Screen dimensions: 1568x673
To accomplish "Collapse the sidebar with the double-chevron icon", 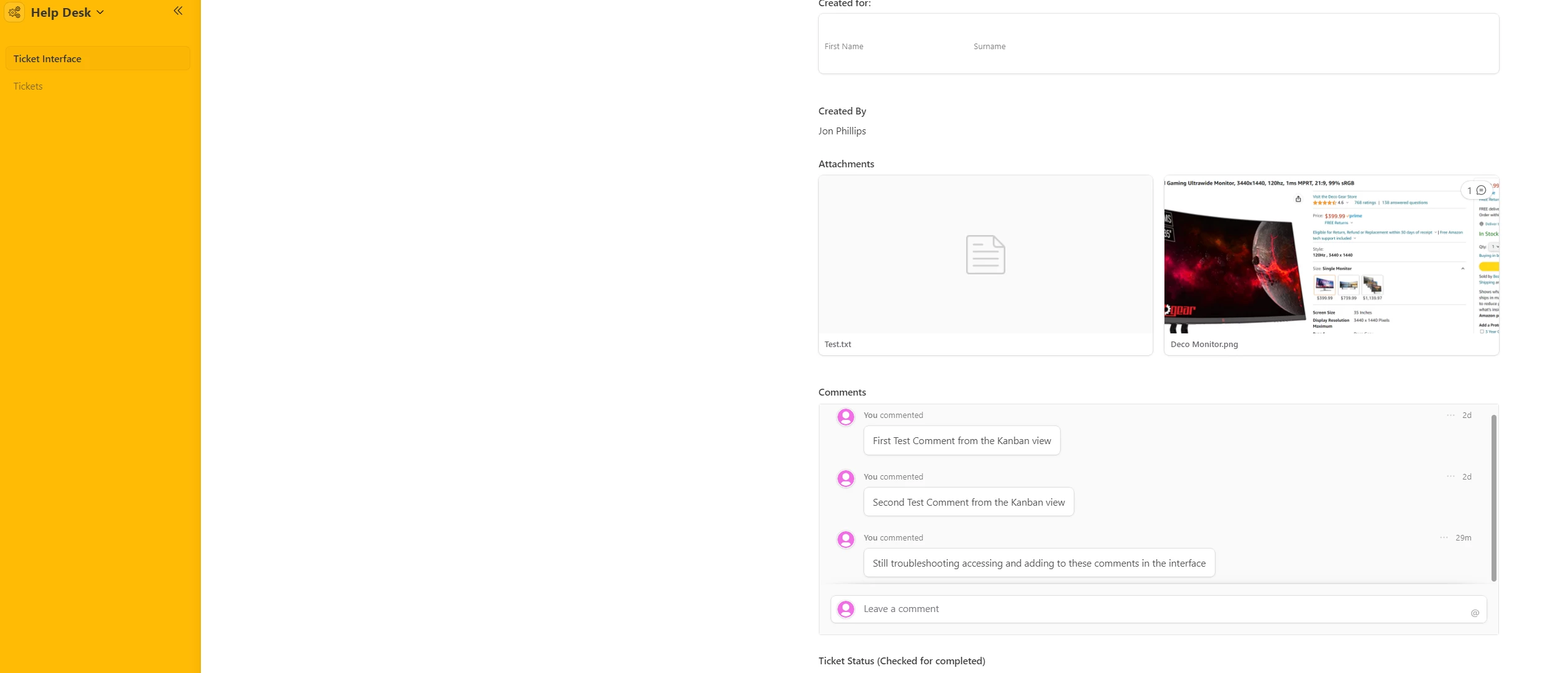I will (x=178, y=11).
